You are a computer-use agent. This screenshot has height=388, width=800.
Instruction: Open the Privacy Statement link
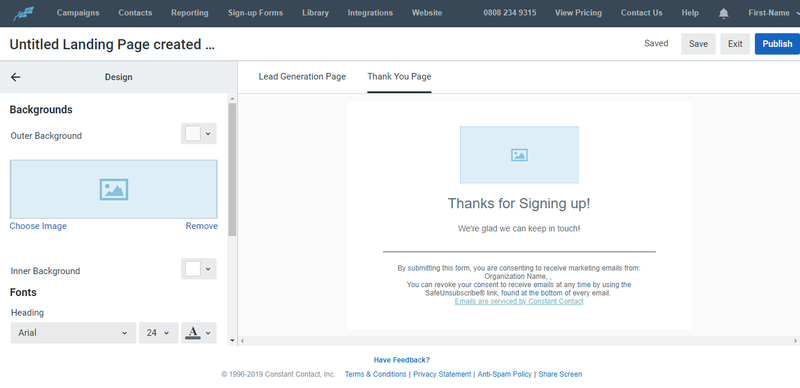point(442,374)
